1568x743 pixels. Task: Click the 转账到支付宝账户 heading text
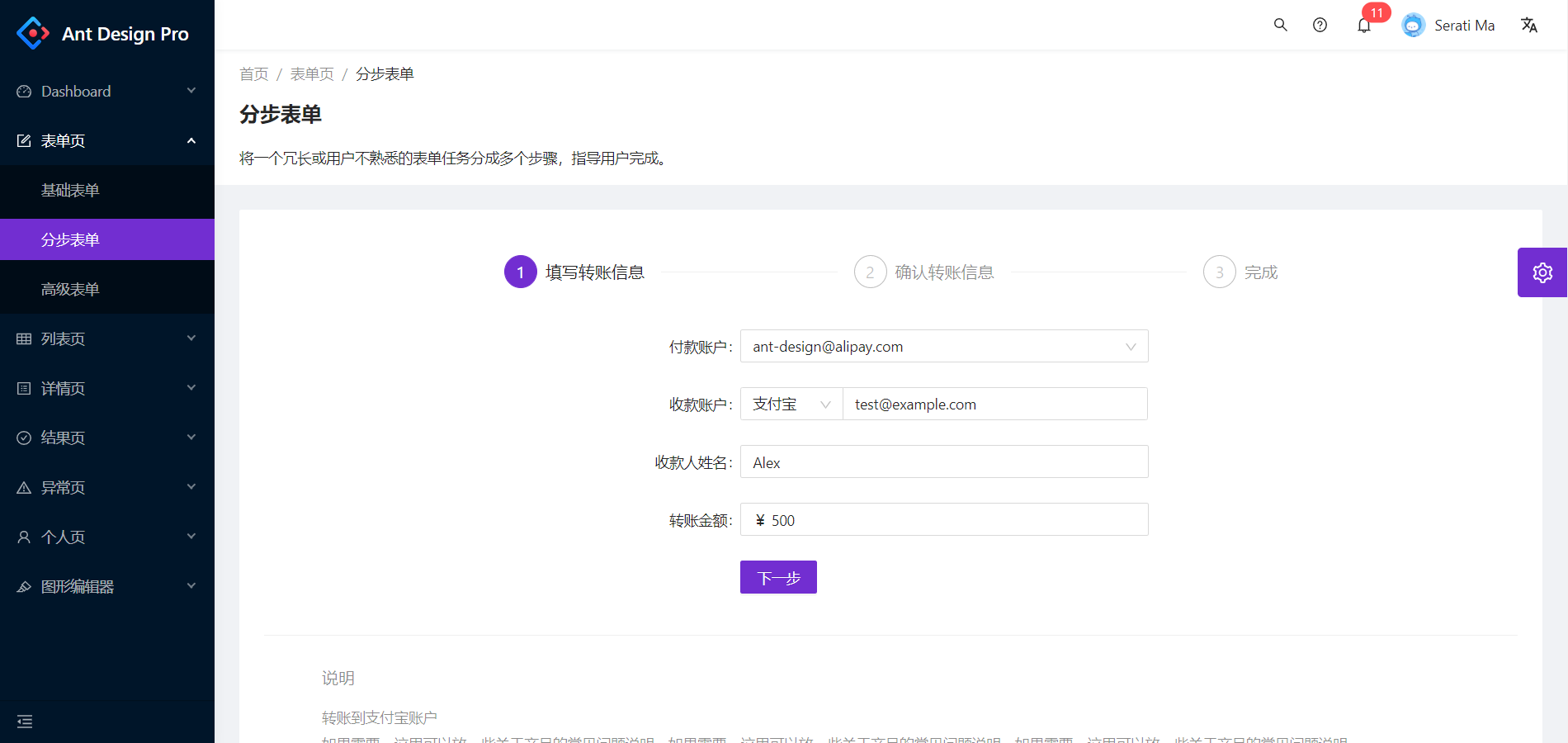coord(380,717)
